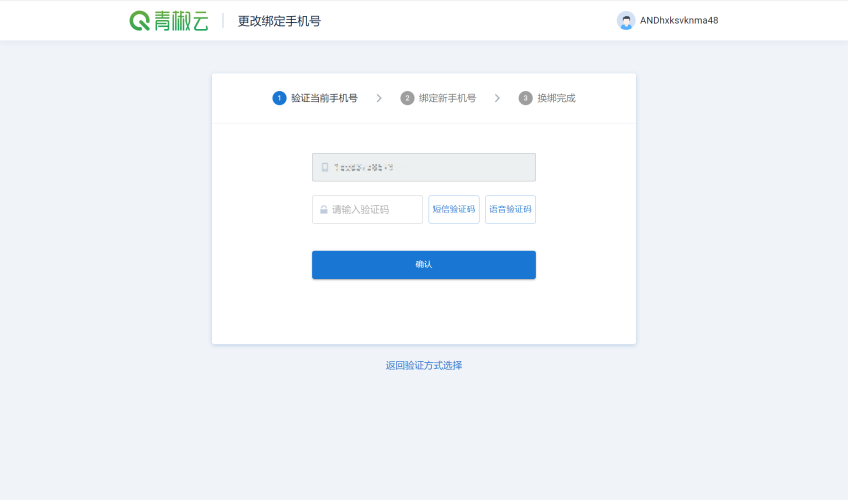
Task: Request voice code via 语音验证码
Action: click(511, 209)
